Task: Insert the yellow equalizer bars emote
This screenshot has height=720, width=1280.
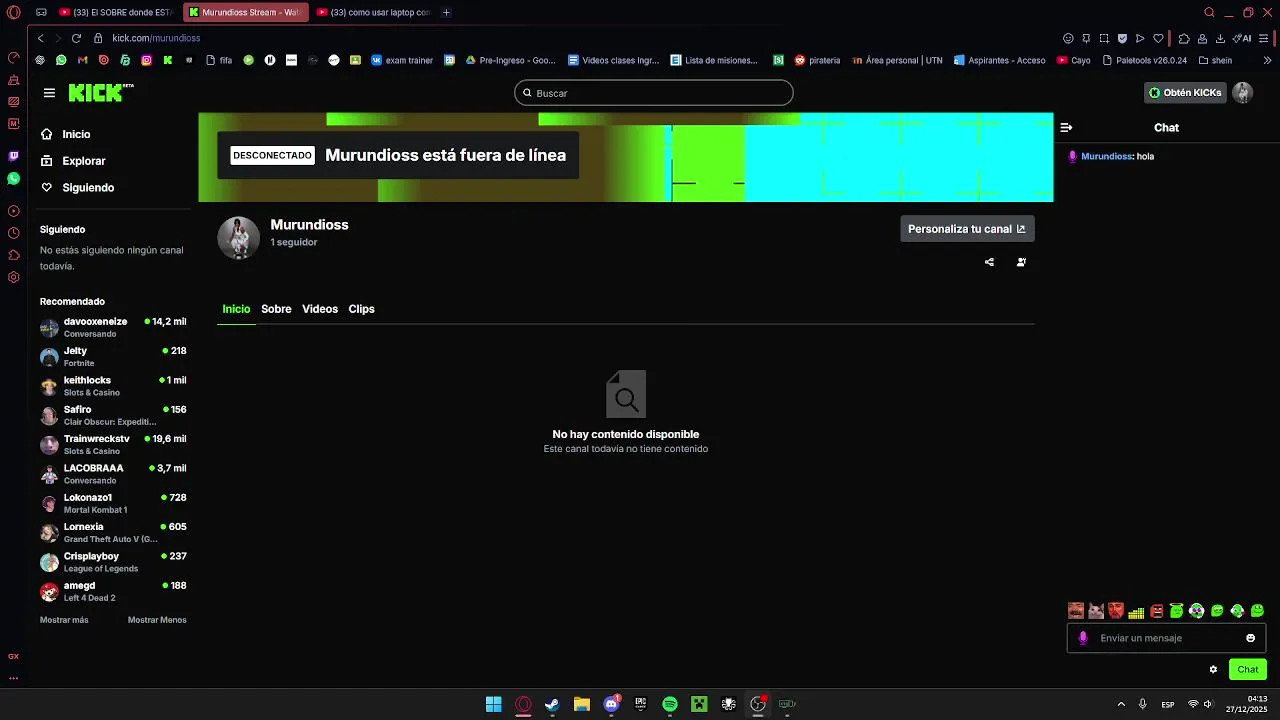Action: (1136, 611)
